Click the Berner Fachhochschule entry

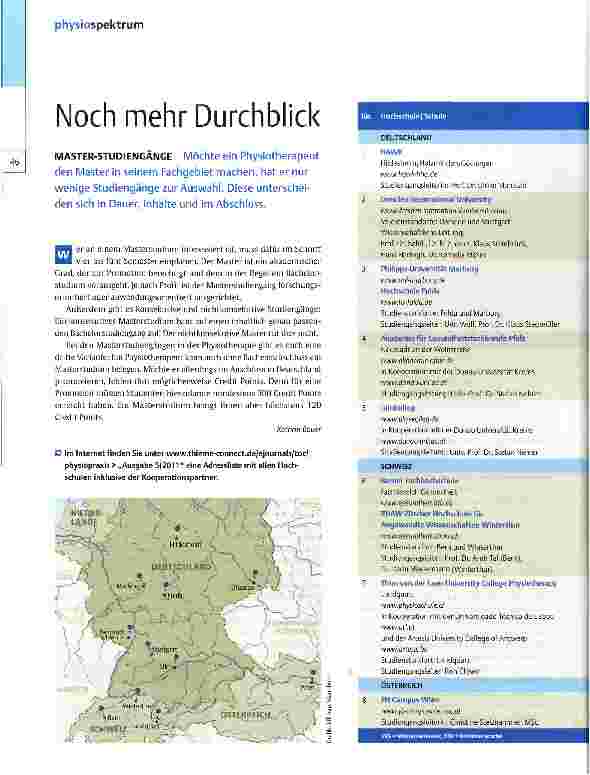(x=420, y=480)
